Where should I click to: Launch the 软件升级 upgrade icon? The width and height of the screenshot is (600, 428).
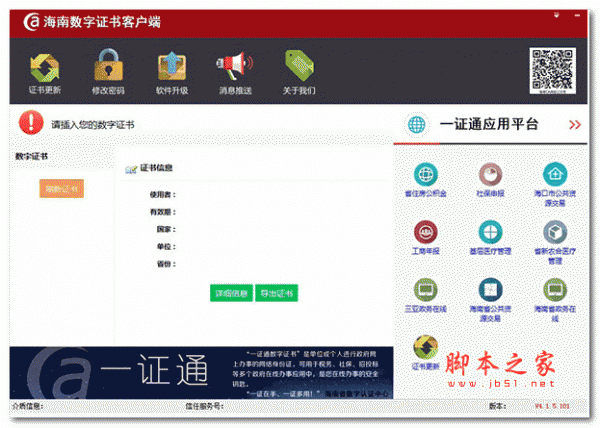(x=172, y=66)
